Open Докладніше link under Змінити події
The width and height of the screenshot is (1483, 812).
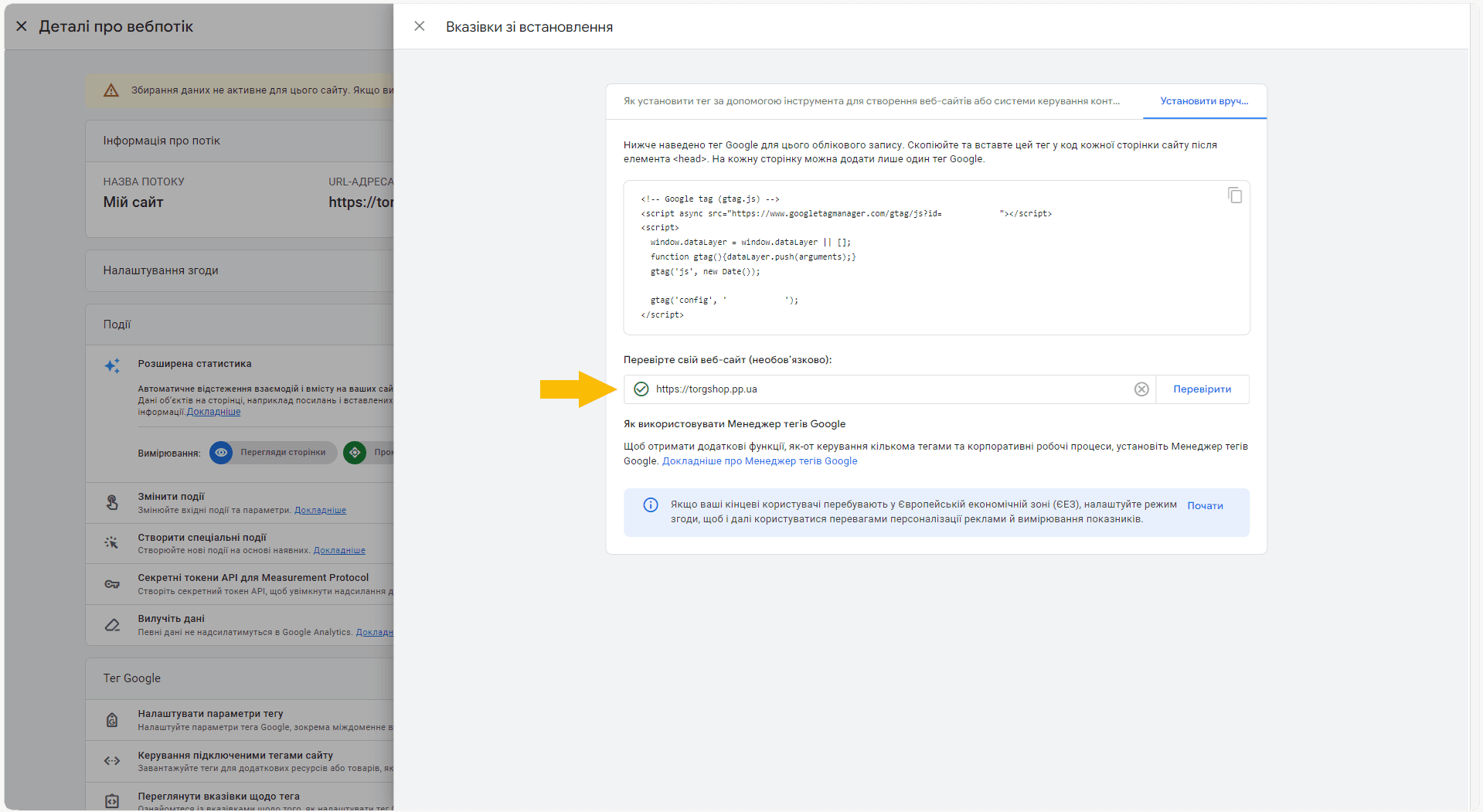320,510
